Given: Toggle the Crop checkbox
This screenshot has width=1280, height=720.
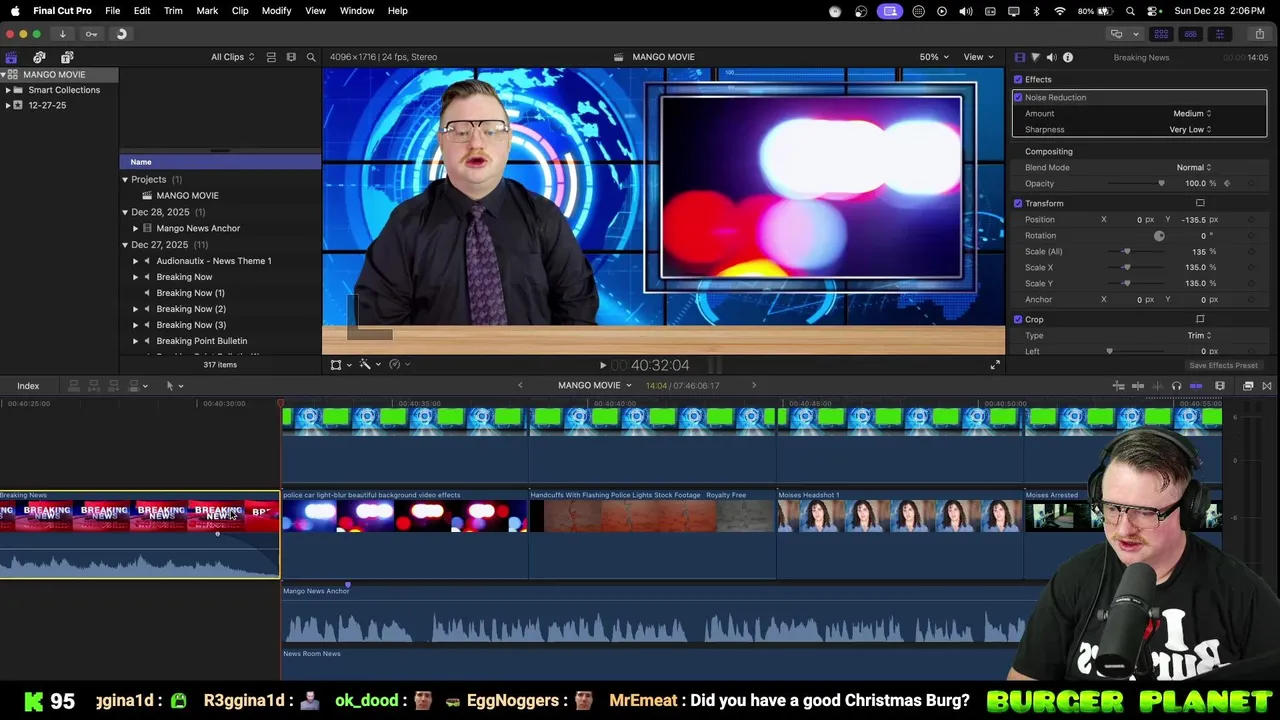Looking at the screenshot, I should tap(1018, 319).
